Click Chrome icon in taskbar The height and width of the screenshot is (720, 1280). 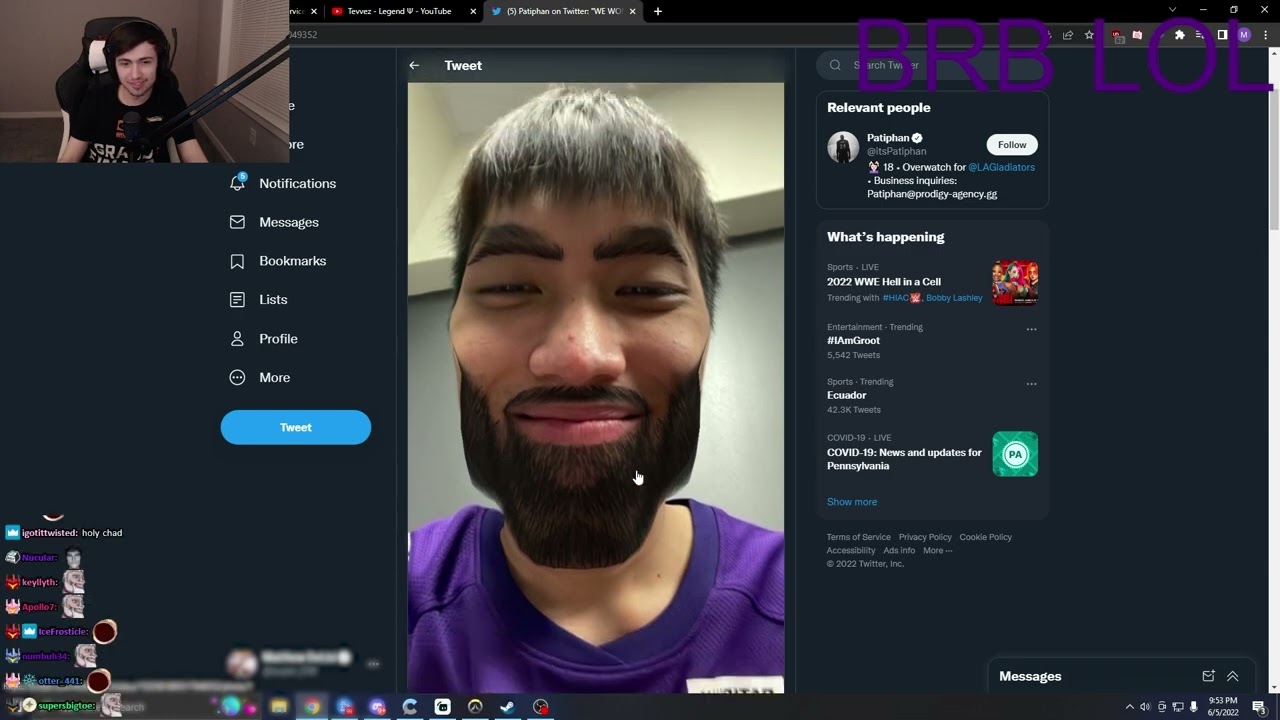coord(312,707)
